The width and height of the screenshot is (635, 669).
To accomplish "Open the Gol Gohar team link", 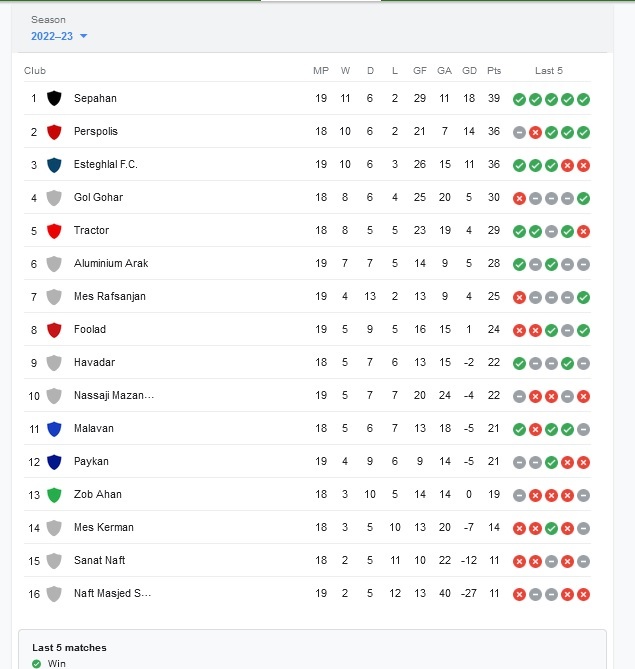I will 98,197.
